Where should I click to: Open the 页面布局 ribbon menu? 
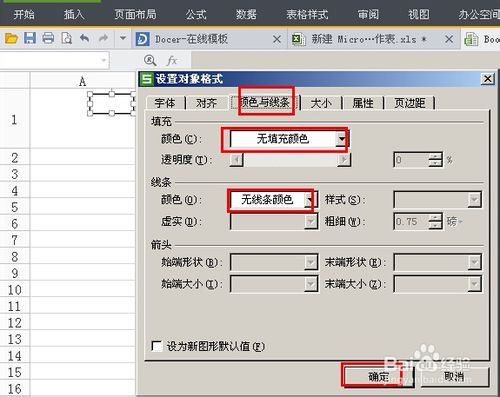coord(135,14)
